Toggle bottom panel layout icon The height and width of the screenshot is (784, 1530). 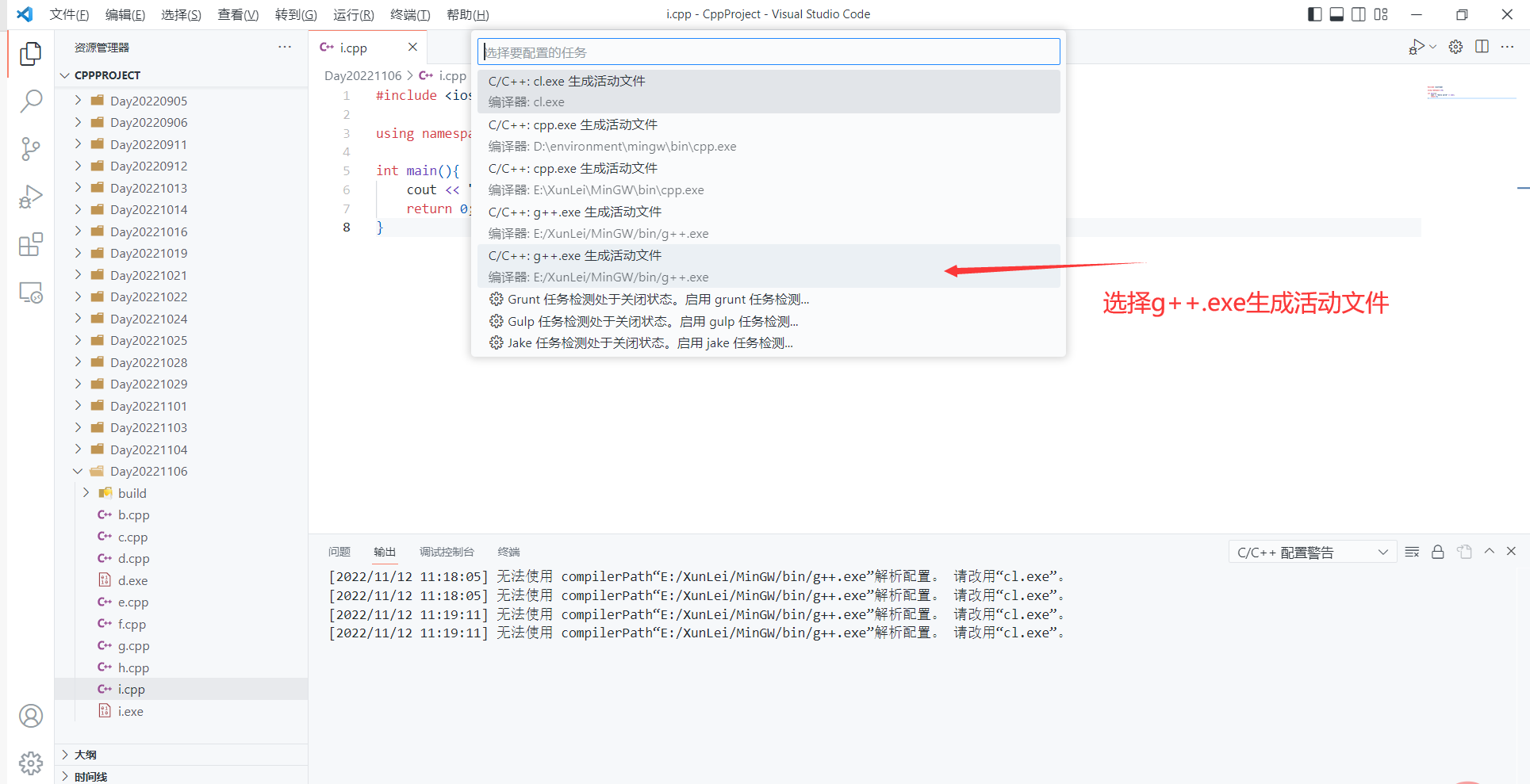coord(1336,14)
